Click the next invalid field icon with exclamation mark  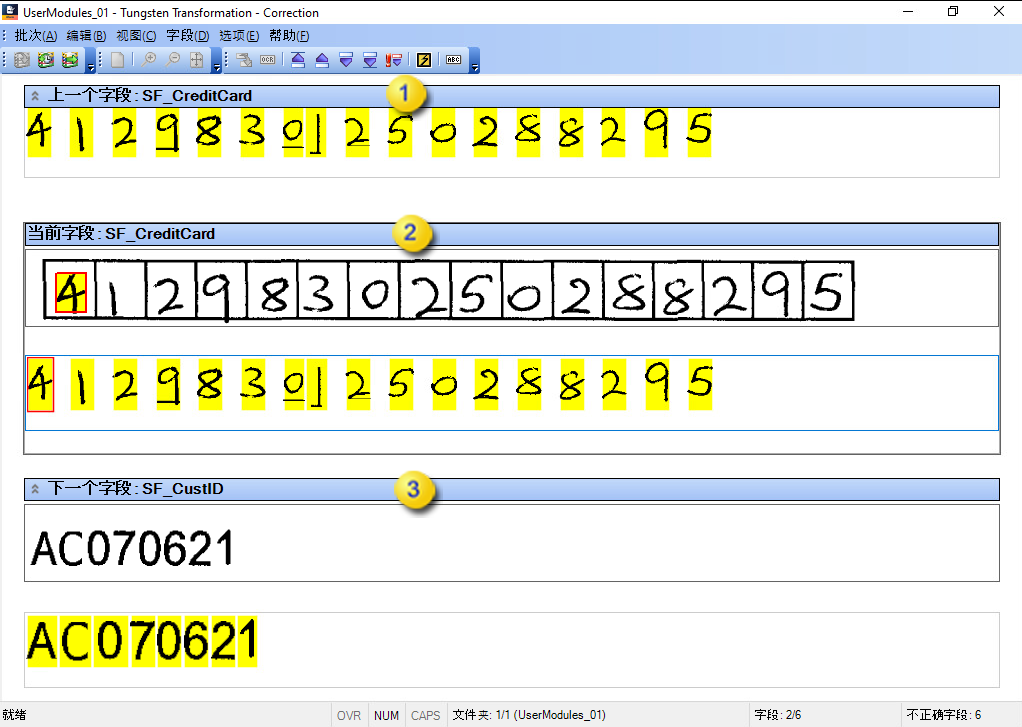coord(394,60)
